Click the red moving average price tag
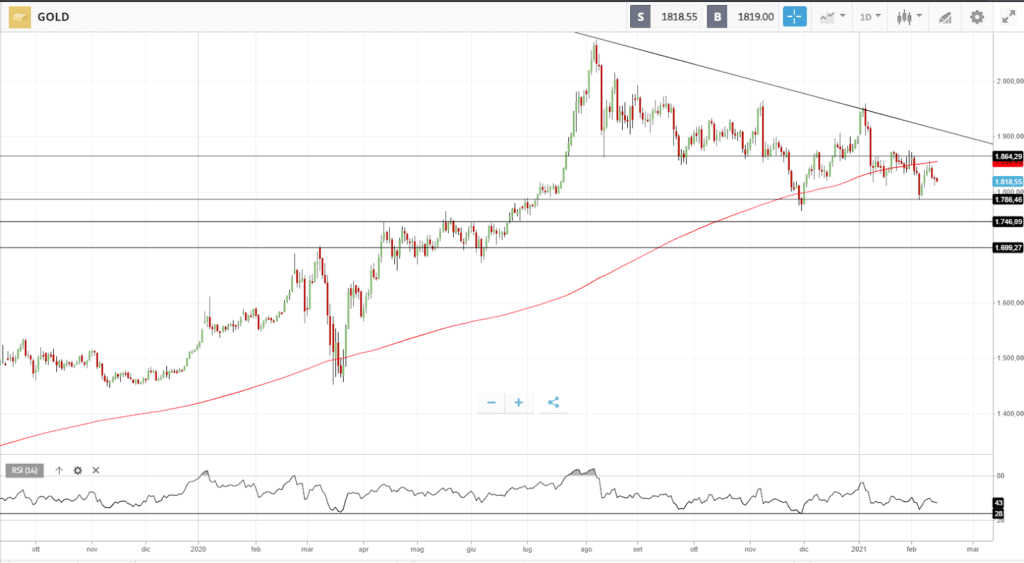Screen dimensions: 1024x563 (1008, 163)
